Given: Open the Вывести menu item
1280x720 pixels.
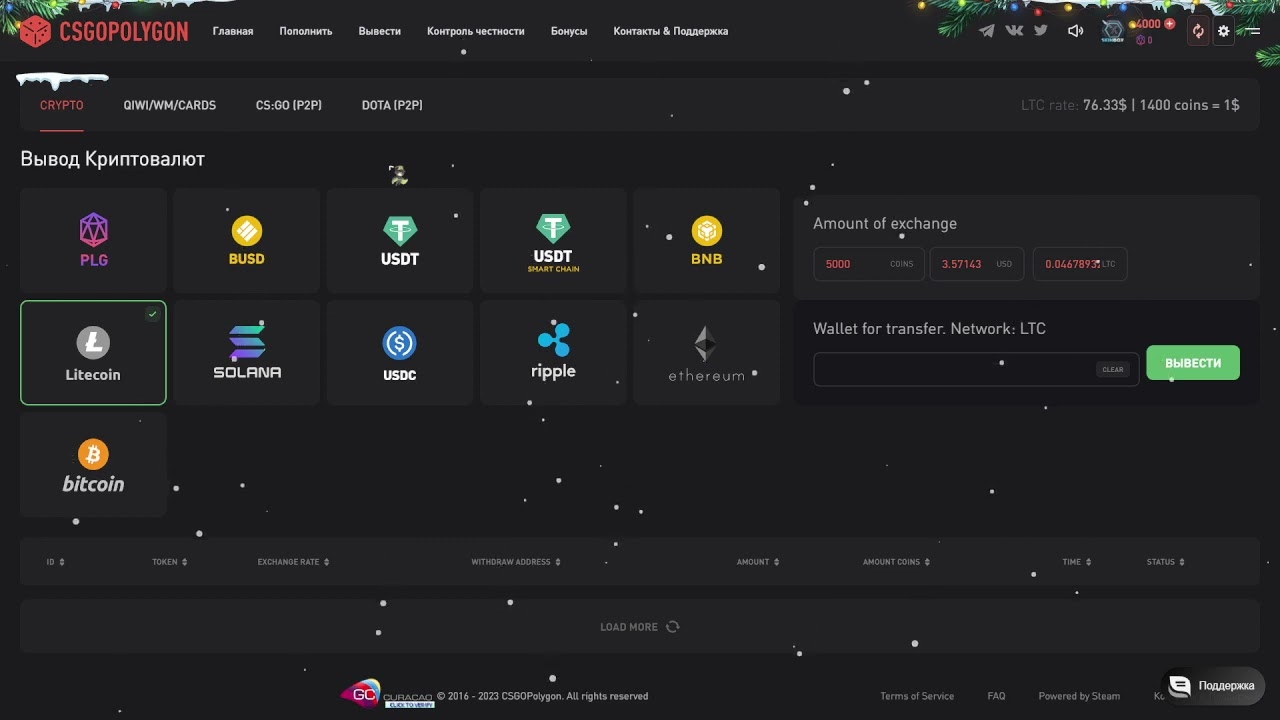Looking at the screenshot, I should (380, 31).
